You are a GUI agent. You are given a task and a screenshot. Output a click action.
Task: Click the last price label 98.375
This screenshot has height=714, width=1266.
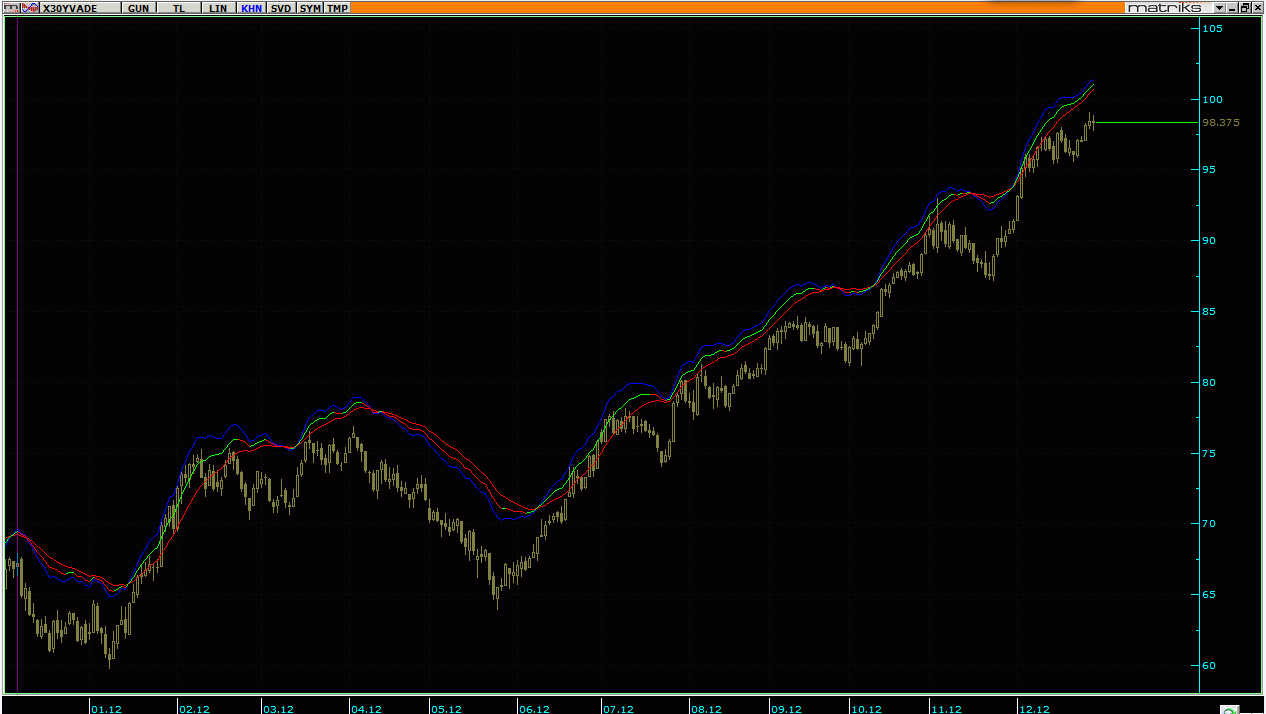click(x=1221, y=123)
